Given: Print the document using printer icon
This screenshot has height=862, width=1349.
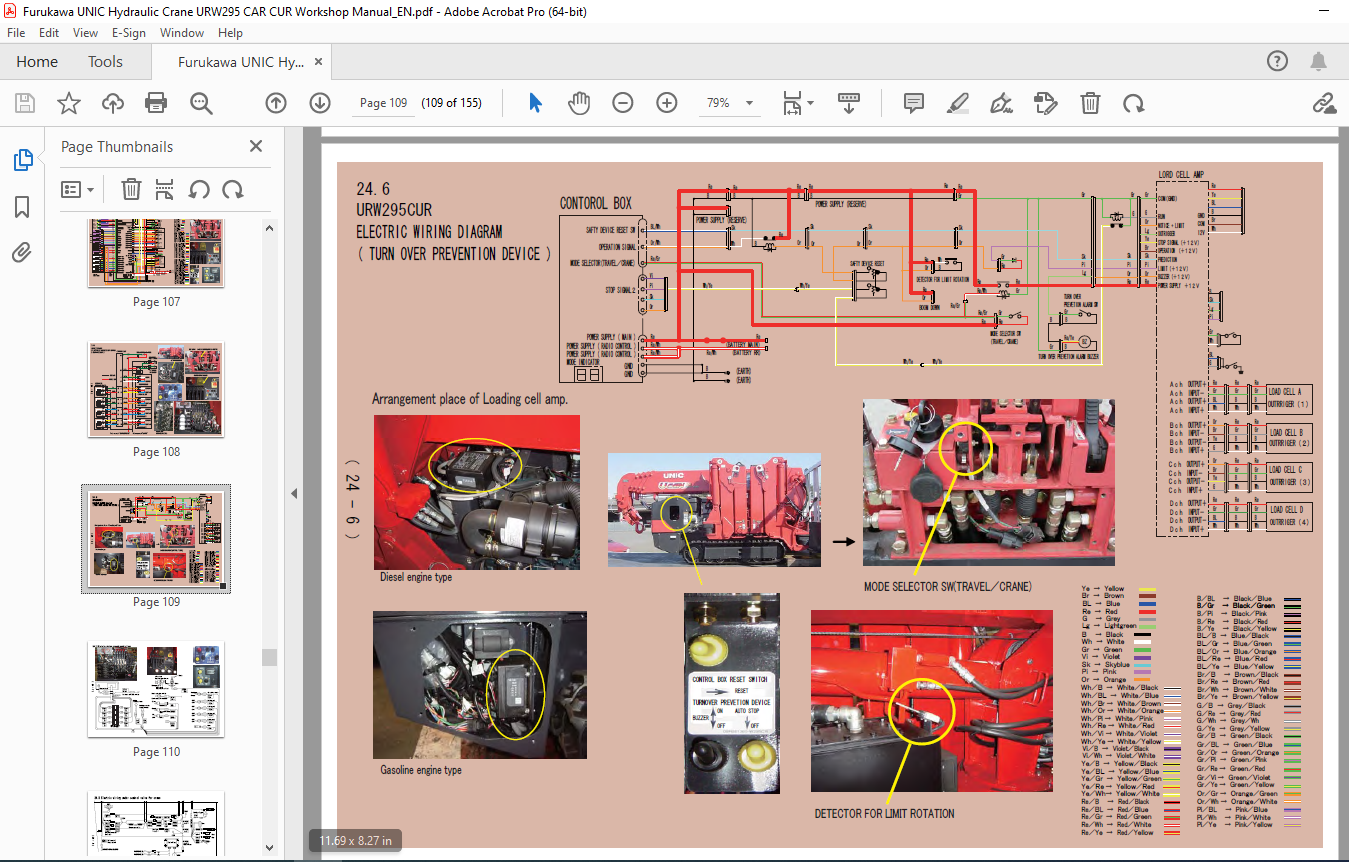Looking at the screenshot, I should pos(156,103).
